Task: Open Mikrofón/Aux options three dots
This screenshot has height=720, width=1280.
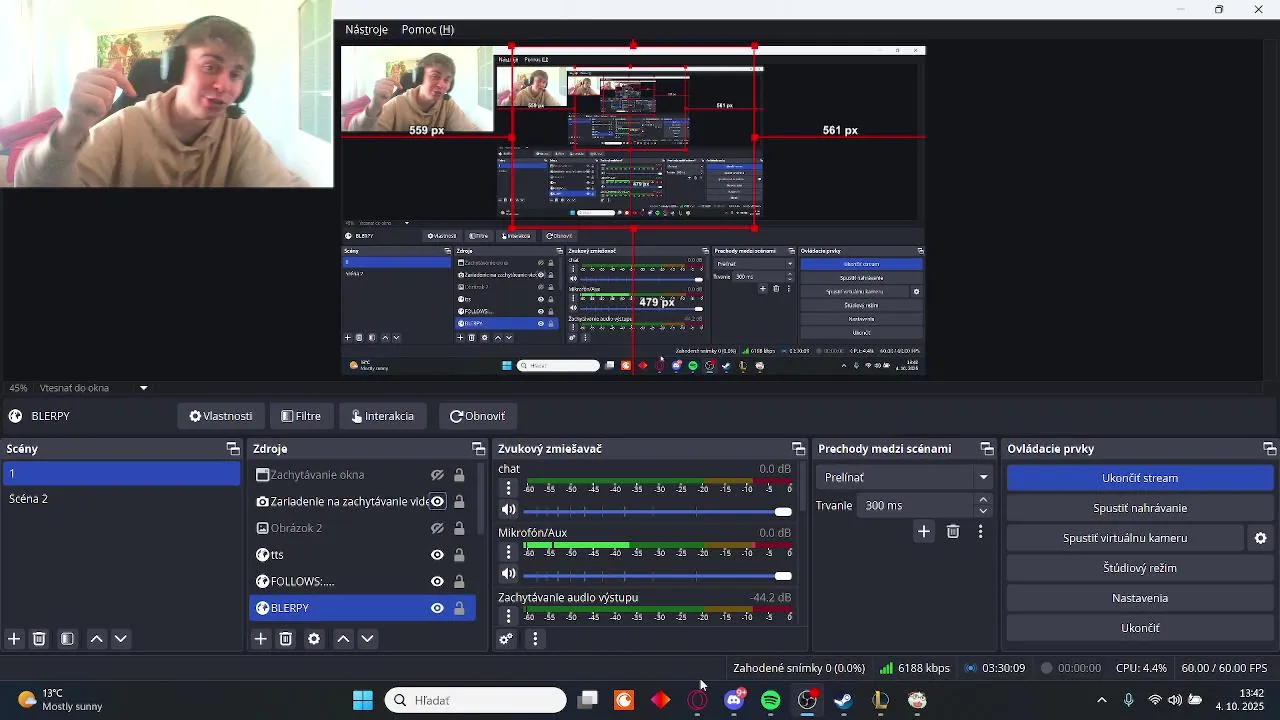Action: pos(508,552)
